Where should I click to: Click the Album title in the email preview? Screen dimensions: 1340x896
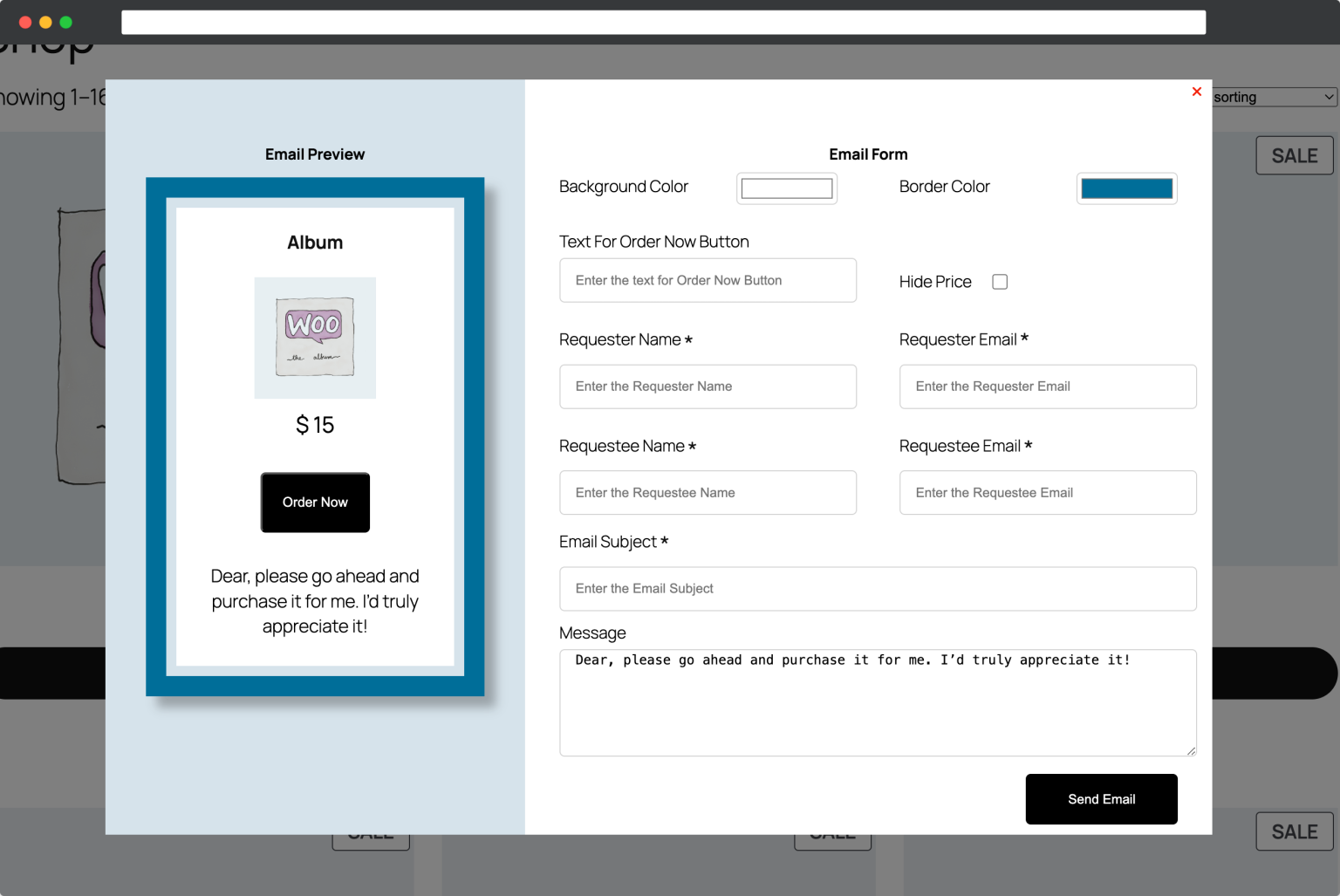click(315, 243)
